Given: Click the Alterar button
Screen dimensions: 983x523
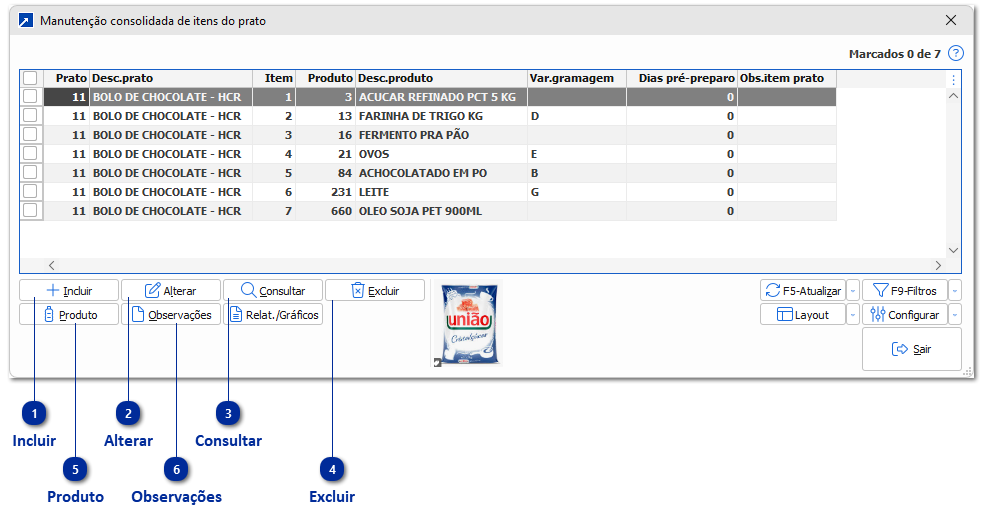Looking at the screenshot, I should (171, 290).
